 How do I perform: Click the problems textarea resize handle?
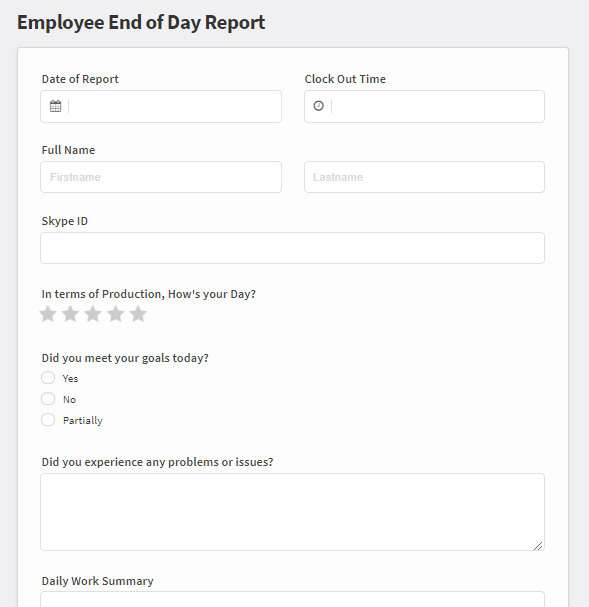tap(538, 546)
